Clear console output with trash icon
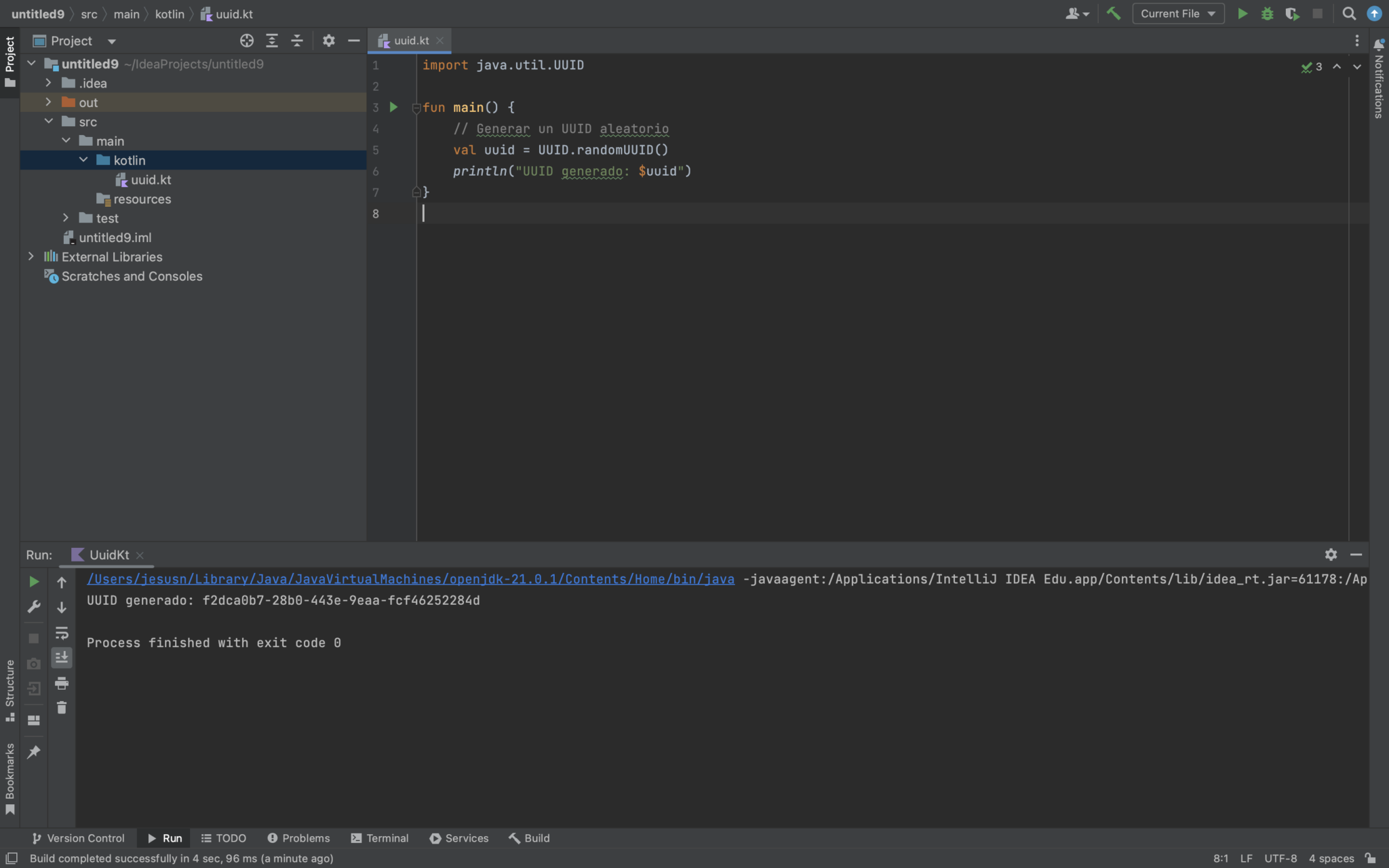This screenshot has height=868, width=1389. pos(62,707)
